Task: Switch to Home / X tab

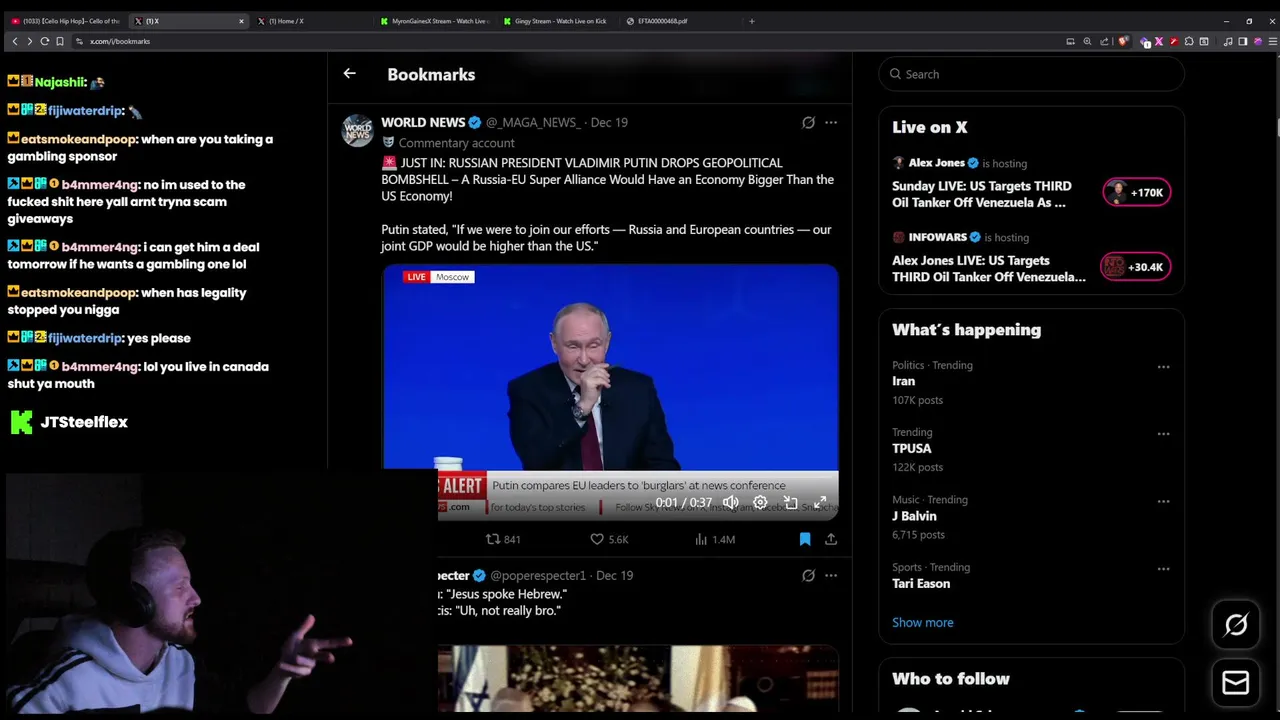Action: (x=310, y=21)
